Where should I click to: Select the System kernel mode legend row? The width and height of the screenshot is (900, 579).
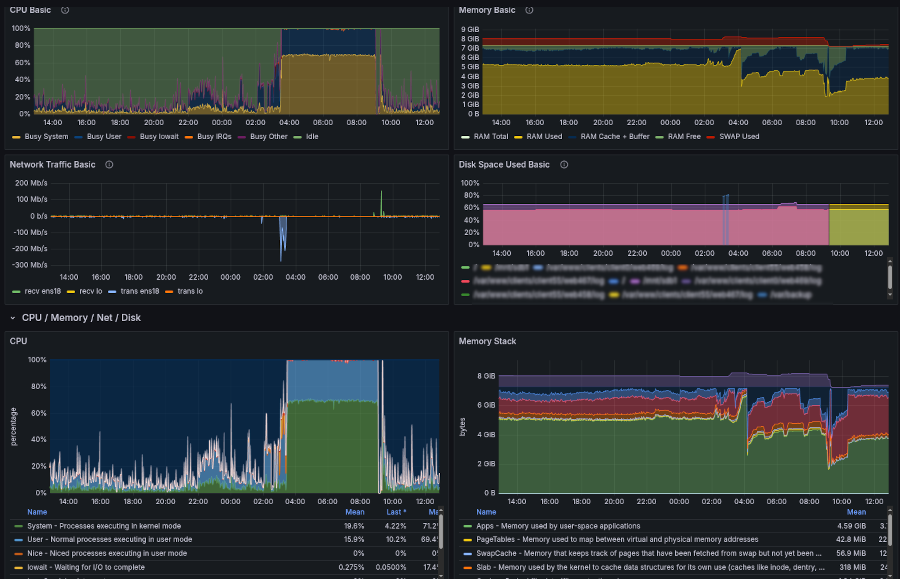[104, 525]
